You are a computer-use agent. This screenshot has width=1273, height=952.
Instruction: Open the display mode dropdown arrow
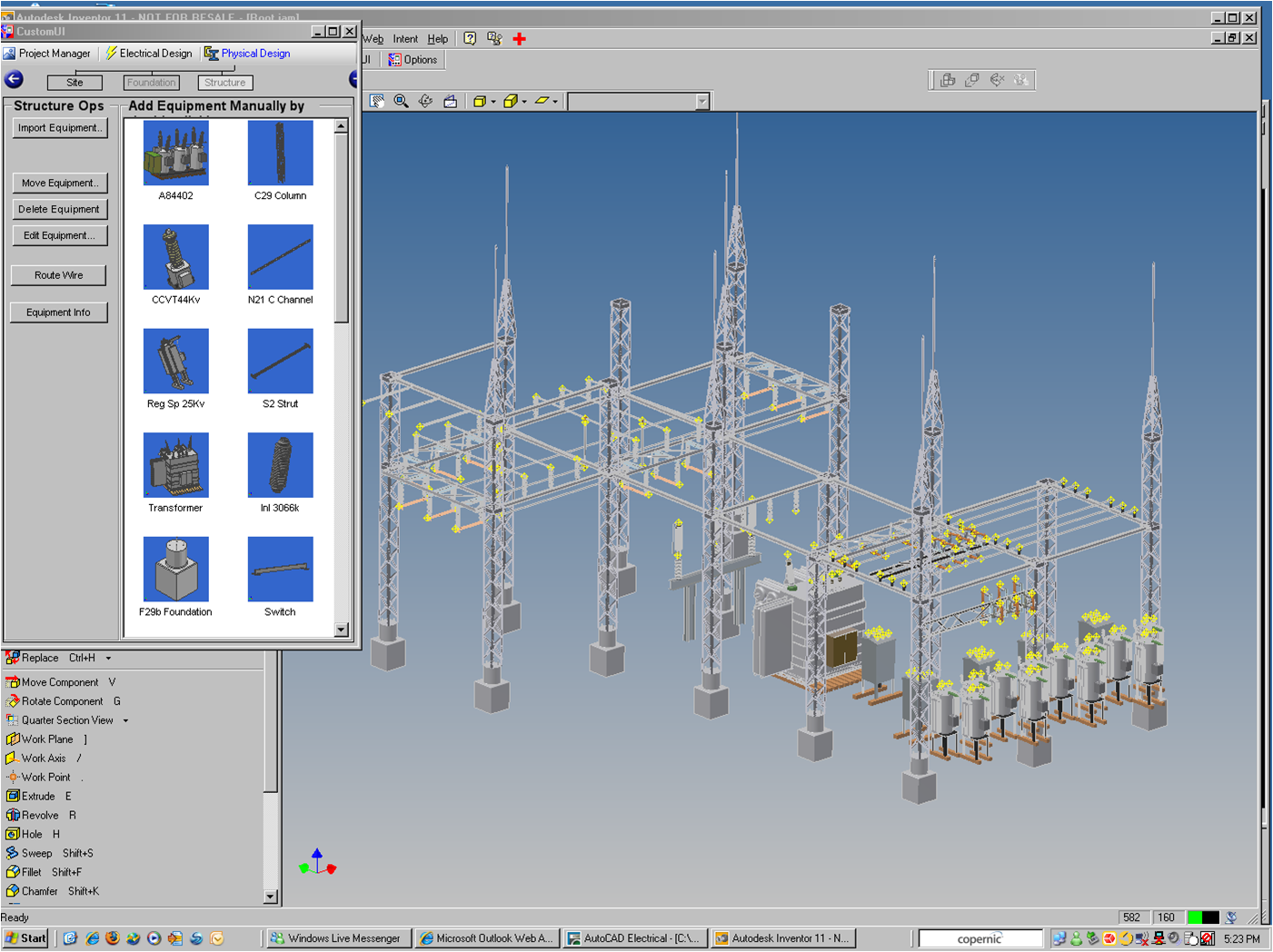pyautogui.click(x=492, y=102)
